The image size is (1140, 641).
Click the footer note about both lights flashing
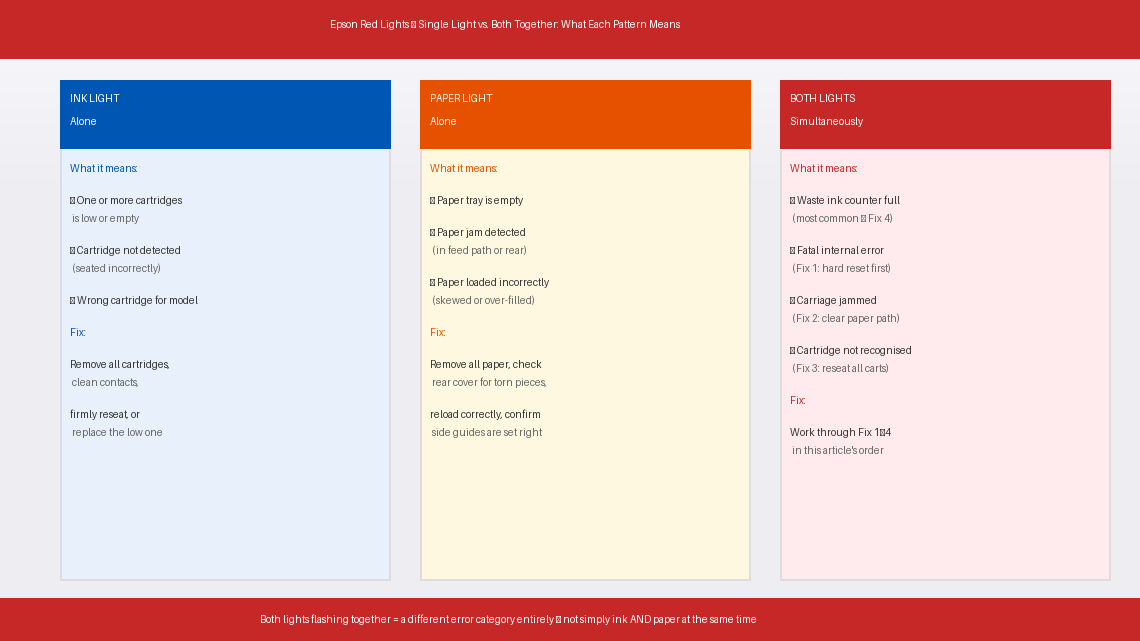pos(508,620)
